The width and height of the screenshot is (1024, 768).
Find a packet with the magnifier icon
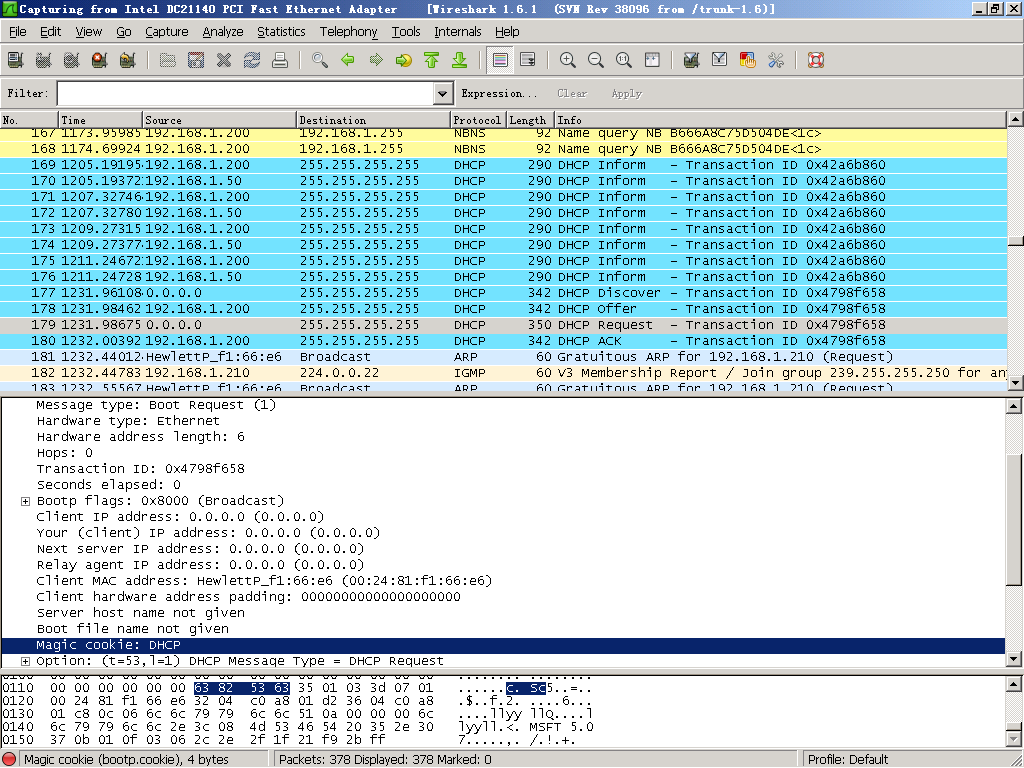320,60
